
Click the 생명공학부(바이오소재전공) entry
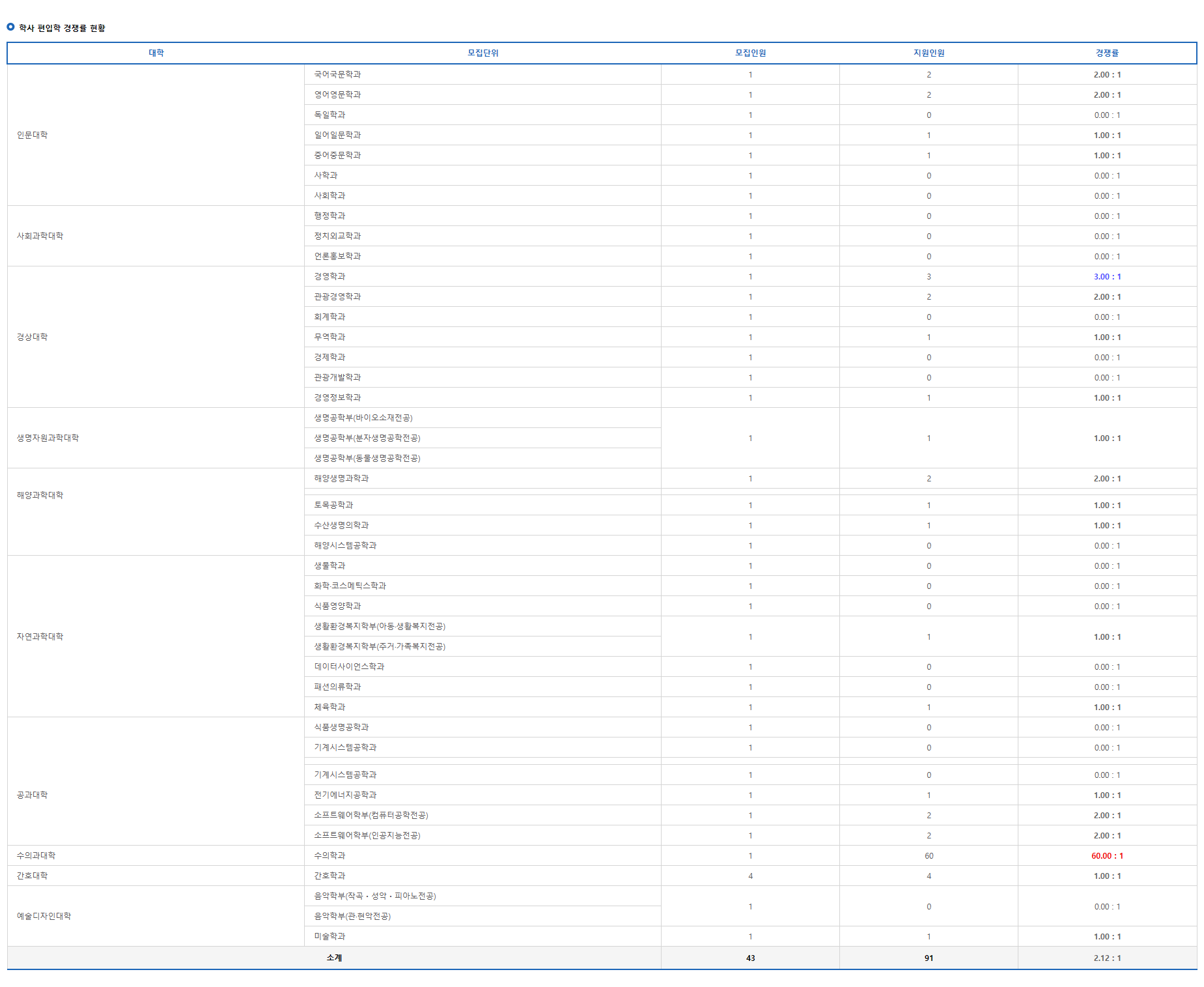point(363,418)
